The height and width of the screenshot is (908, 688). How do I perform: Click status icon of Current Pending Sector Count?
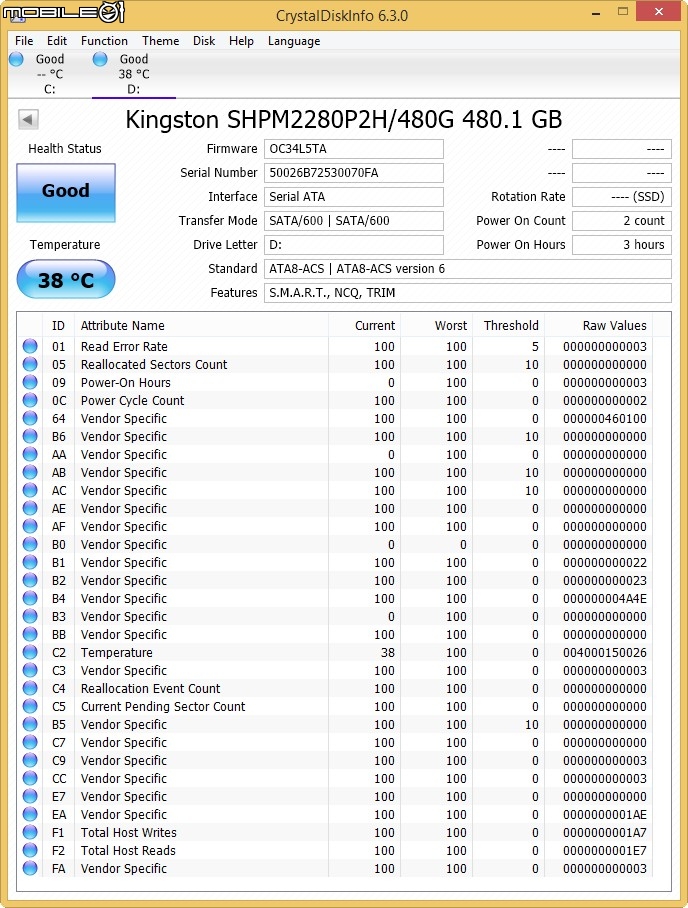coord(30,706)
